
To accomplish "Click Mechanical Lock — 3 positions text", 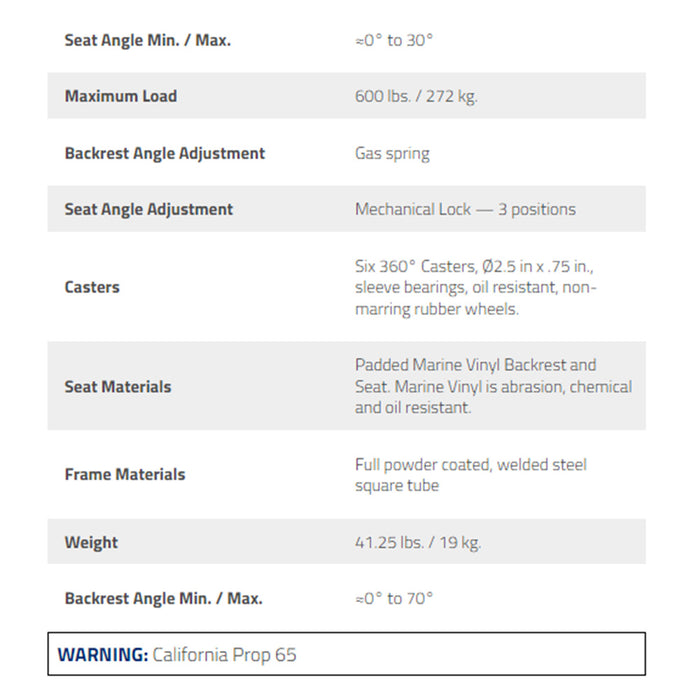I will tap(465, 209).
